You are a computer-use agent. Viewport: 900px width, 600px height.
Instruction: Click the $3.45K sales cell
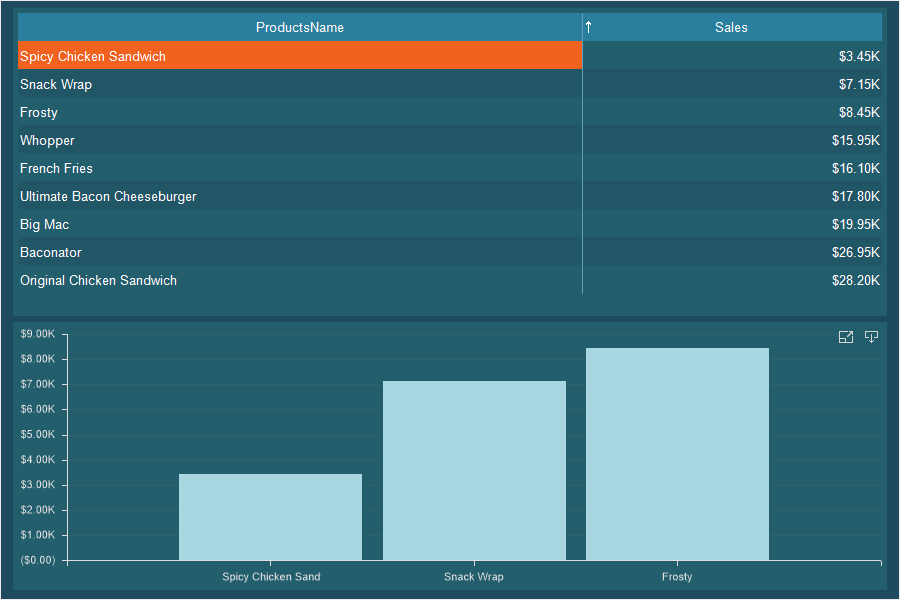coord(859,57)
